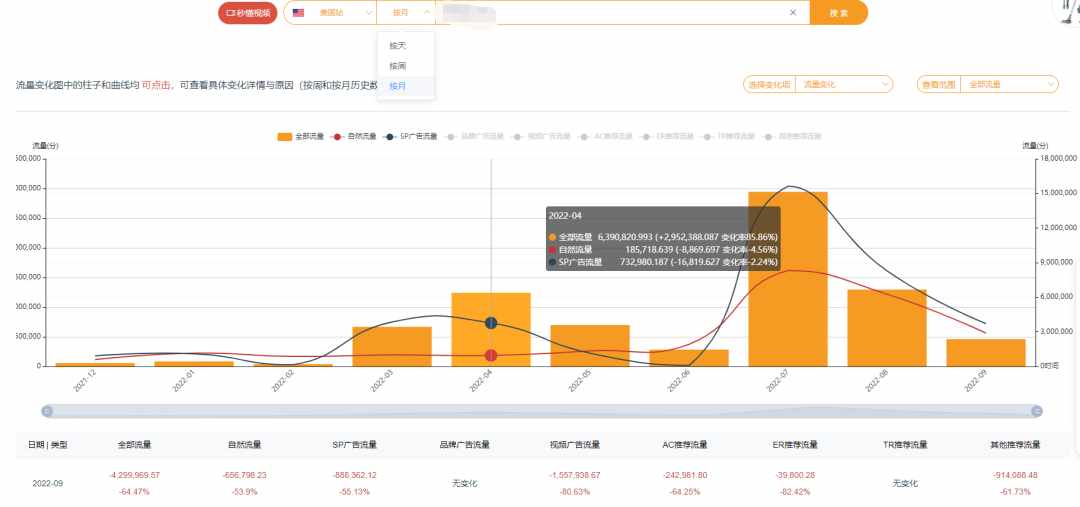Click the chart zoom range slider track

pyautogui.click(x=542, y=411)
